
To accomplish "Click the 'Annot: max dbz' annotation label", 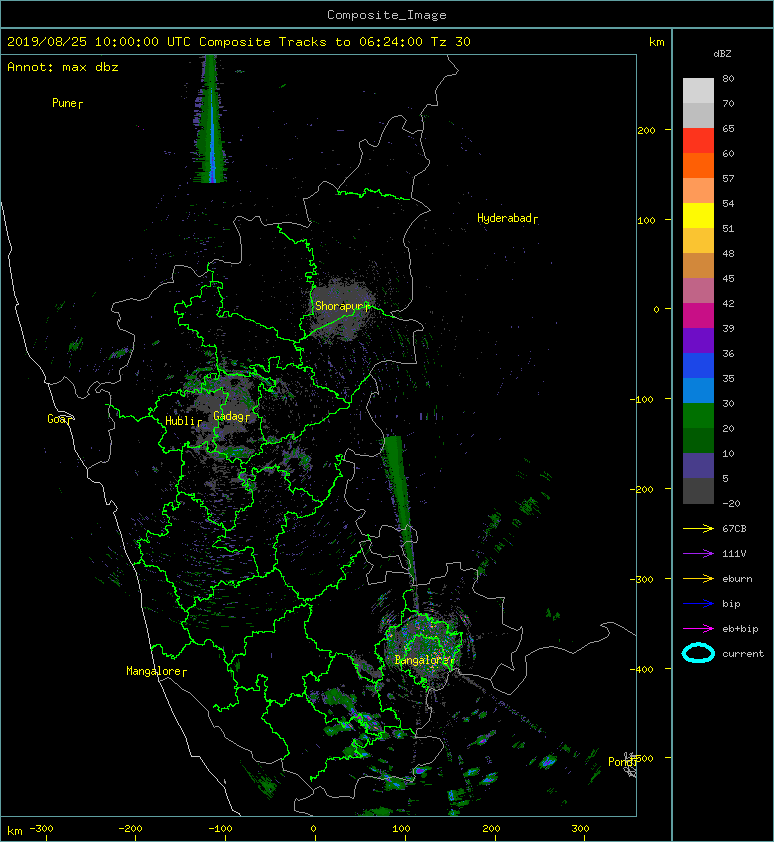I will tap(63, 67).
